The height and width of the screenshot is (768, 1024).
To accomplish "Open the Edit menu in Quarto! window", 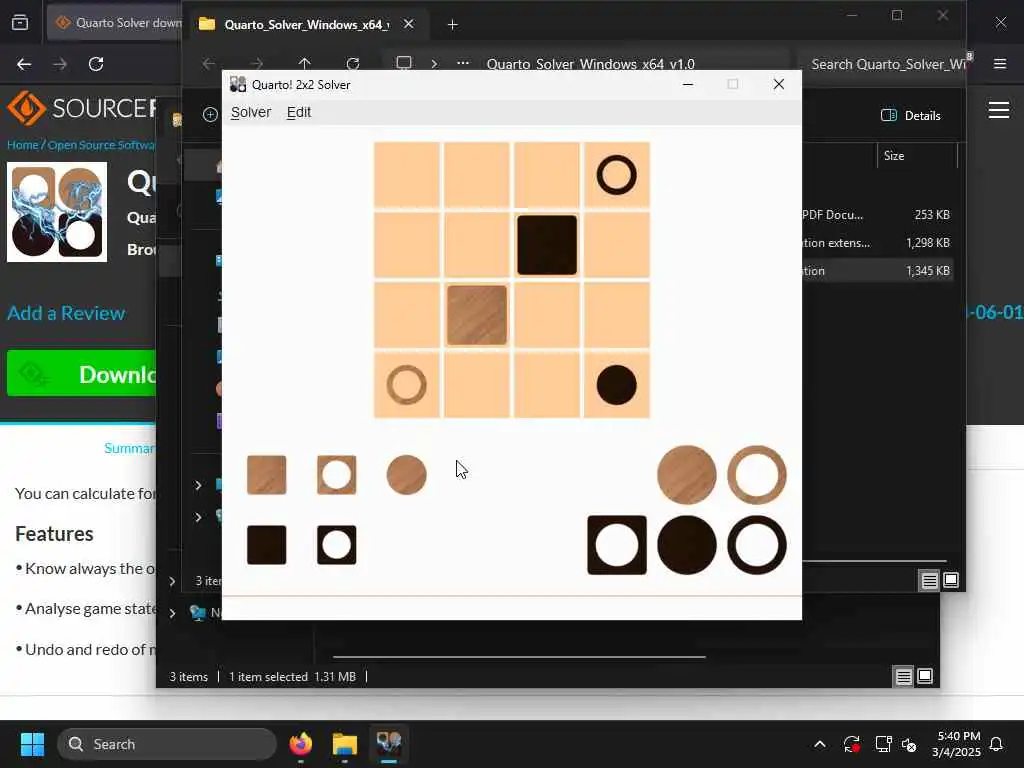I will click(x=298, y=112).
